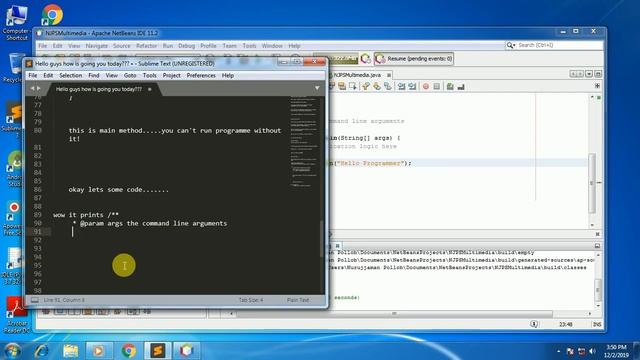Screen dimensions: 640x360
Task: Toggle bookmark icon in NetBeans editor toolbar
Action: (387, 86)
